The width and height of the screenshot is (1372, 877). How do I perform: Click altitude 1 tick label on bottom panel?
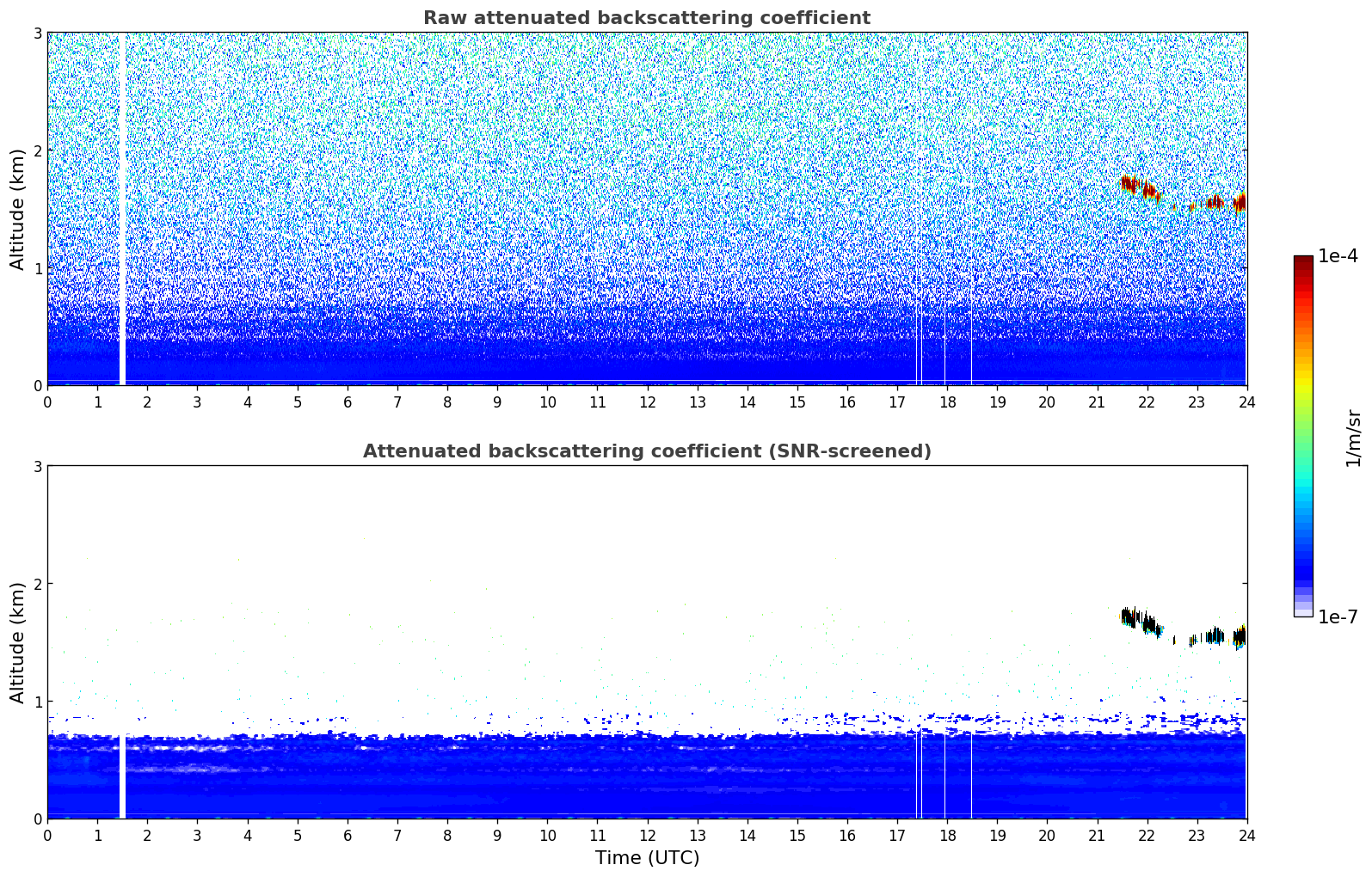tap(37, 702)
